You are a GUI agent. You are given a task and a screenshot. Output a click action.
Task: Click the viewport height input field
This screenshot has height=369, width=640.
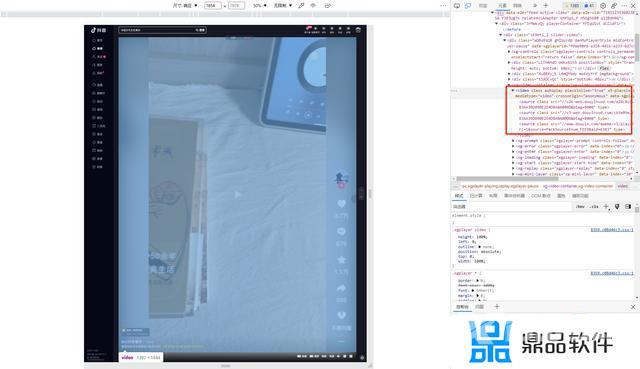[x=236, y=6]
